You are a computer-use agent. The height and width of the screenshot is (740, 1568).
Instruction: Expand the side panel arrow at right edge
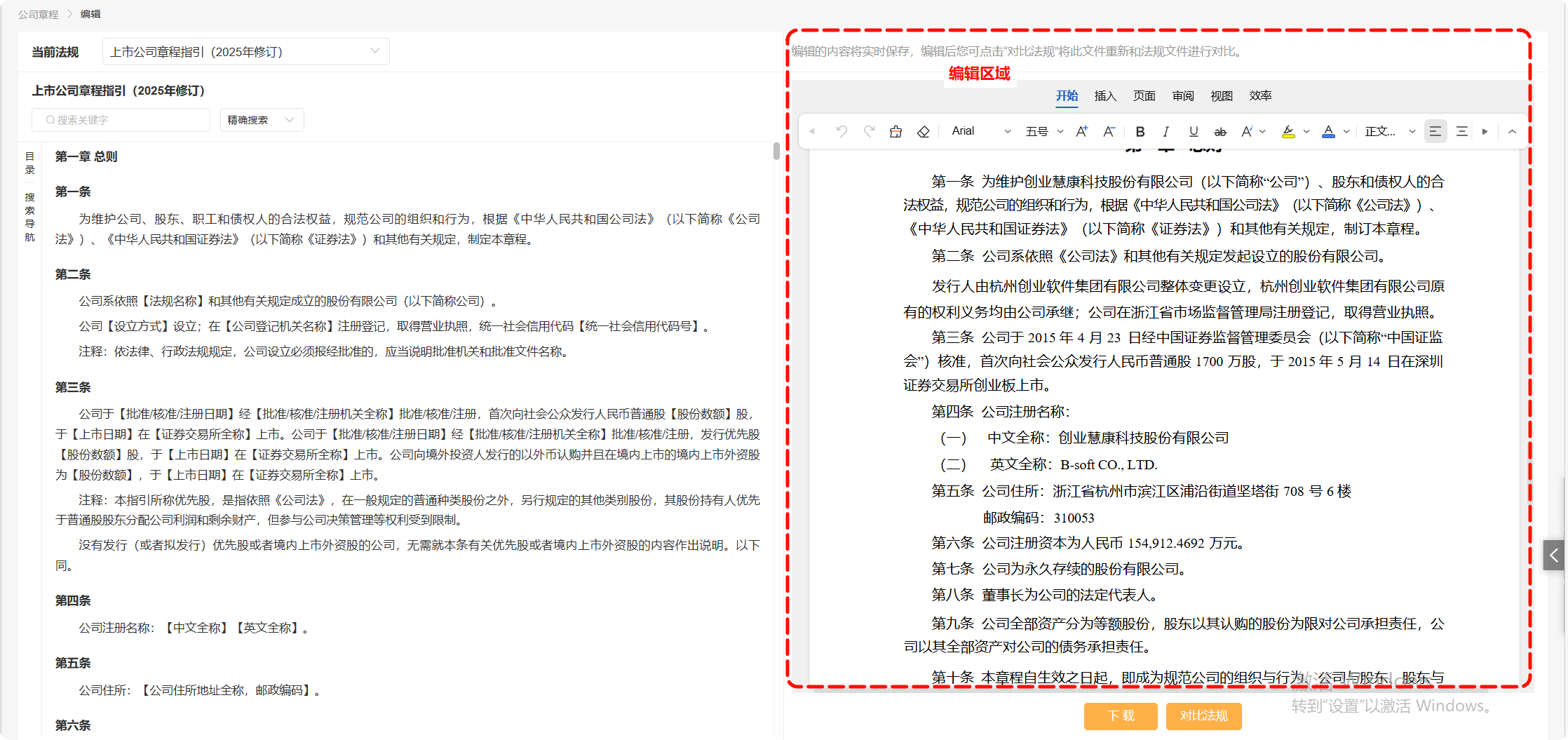[1553, 556]
